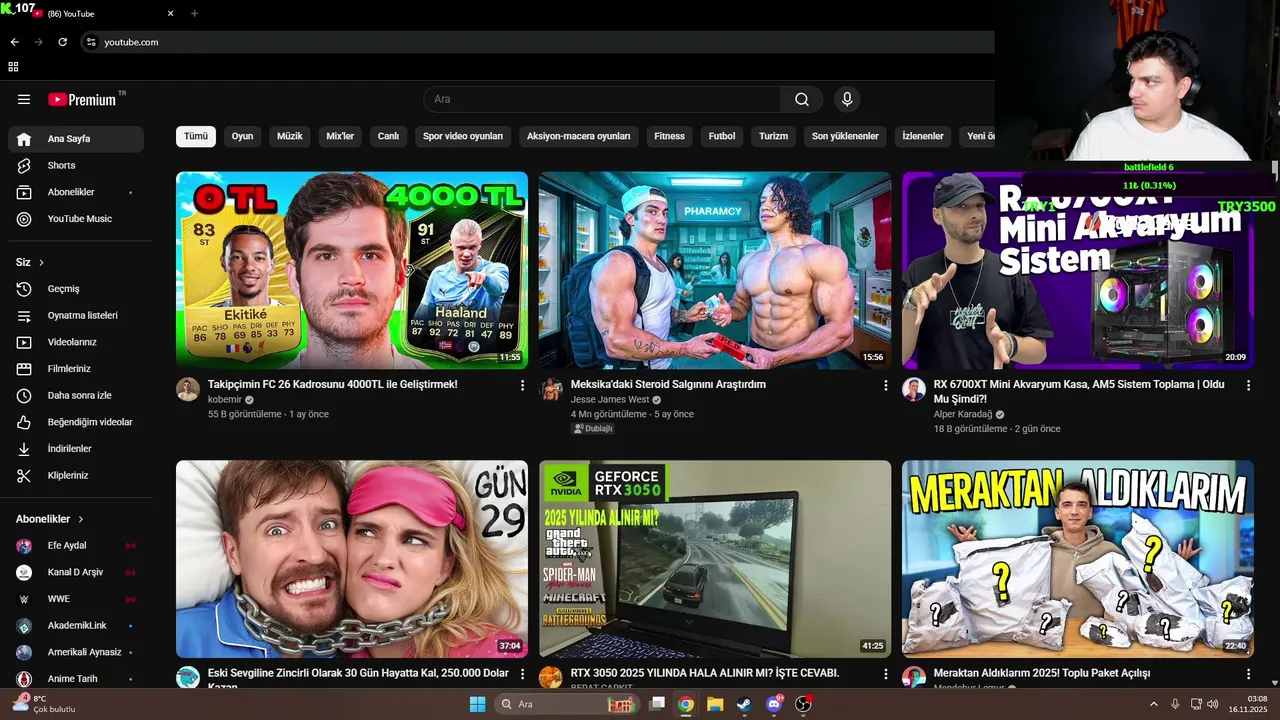Click the search magnifier button
This screenshot has height=720, width=1280.
click(802, 99)
